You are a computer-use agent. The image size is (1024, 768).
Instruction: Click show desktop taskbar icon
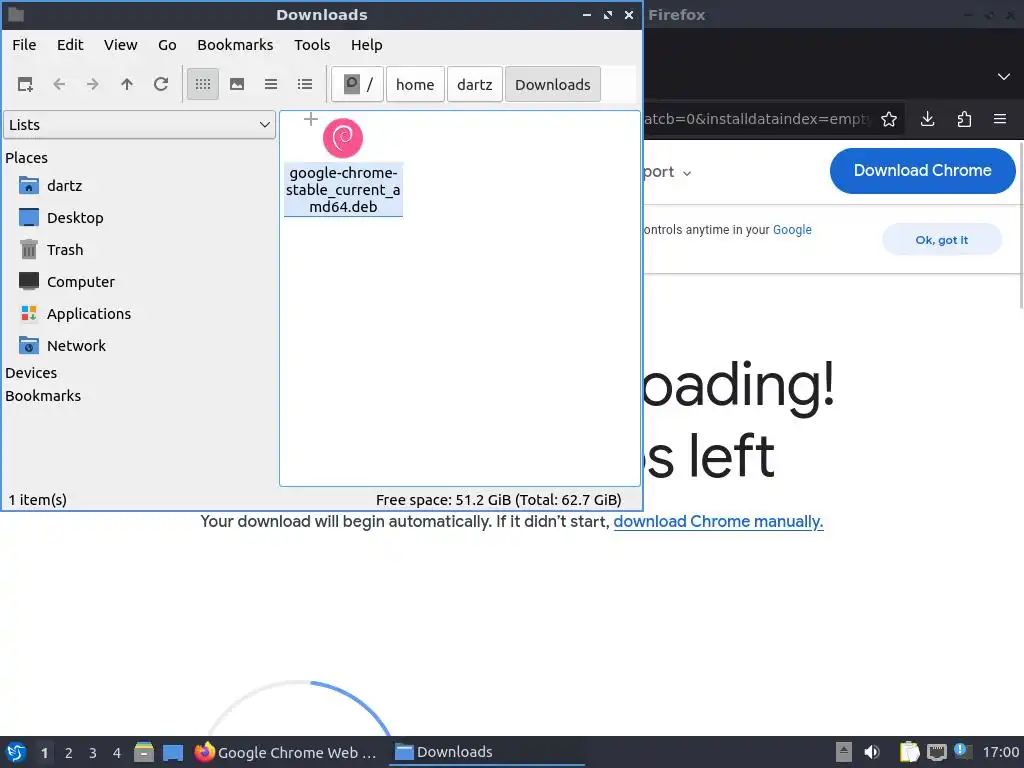[x=173, y=752]
